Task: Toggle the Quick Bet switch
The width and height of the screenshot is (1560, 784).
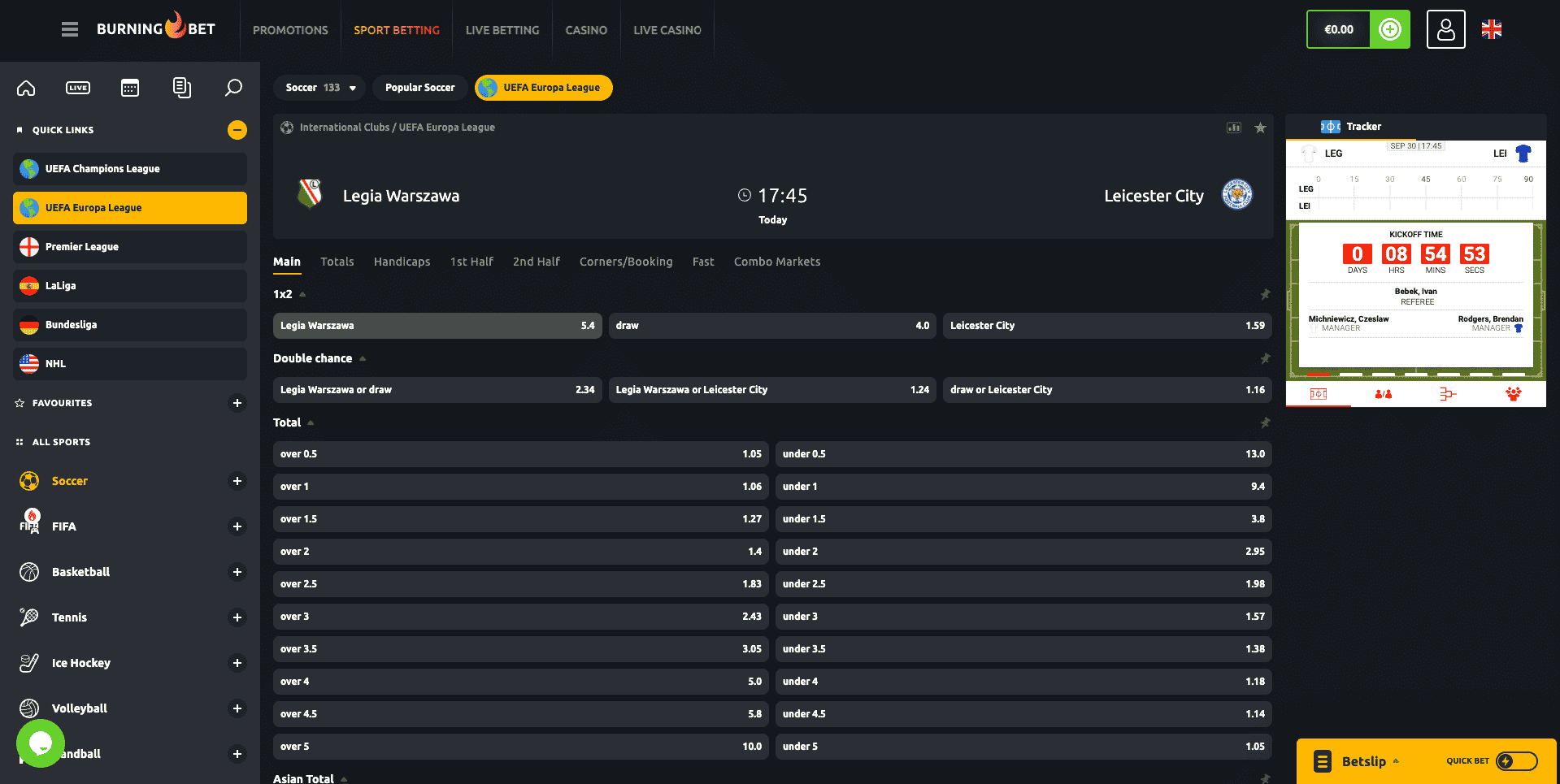Action: [x=1516, y=761]
